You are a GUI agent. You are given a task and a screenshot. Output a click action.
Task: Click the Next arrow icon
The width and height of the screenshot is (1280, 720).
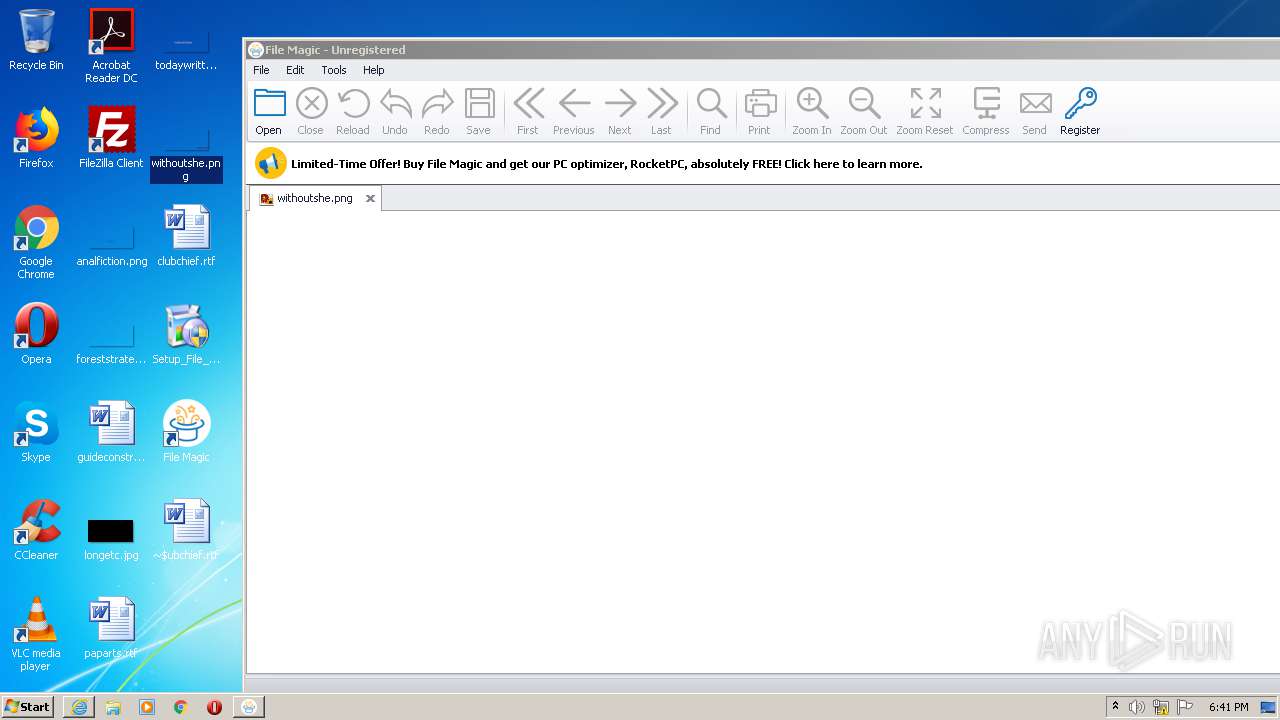[620, 103]
